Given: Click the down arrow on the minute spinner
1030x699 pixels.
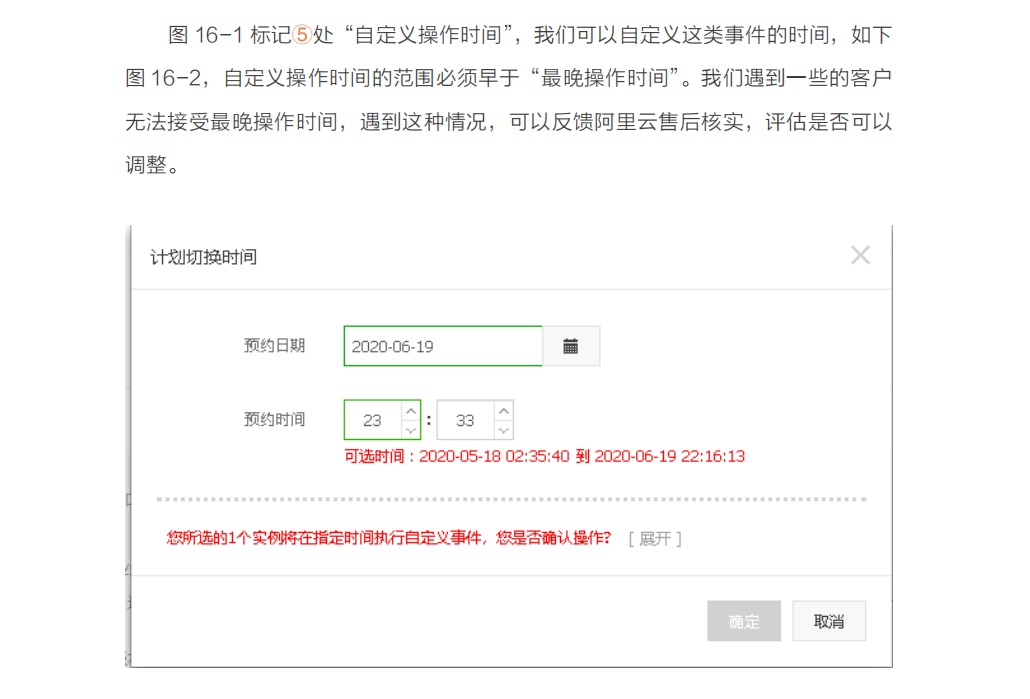Looking at the screenshot, I should pos(503,429).
